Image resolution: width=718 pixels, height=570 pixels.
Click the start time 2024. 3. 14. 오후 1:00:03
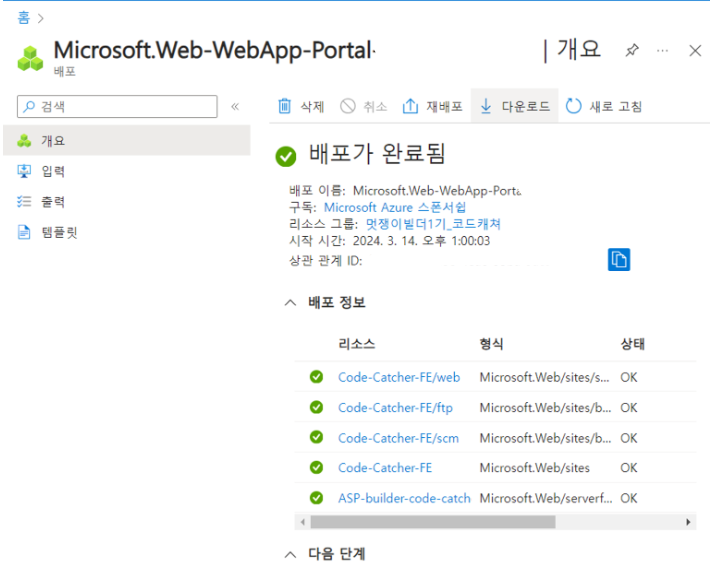[421, 241]
